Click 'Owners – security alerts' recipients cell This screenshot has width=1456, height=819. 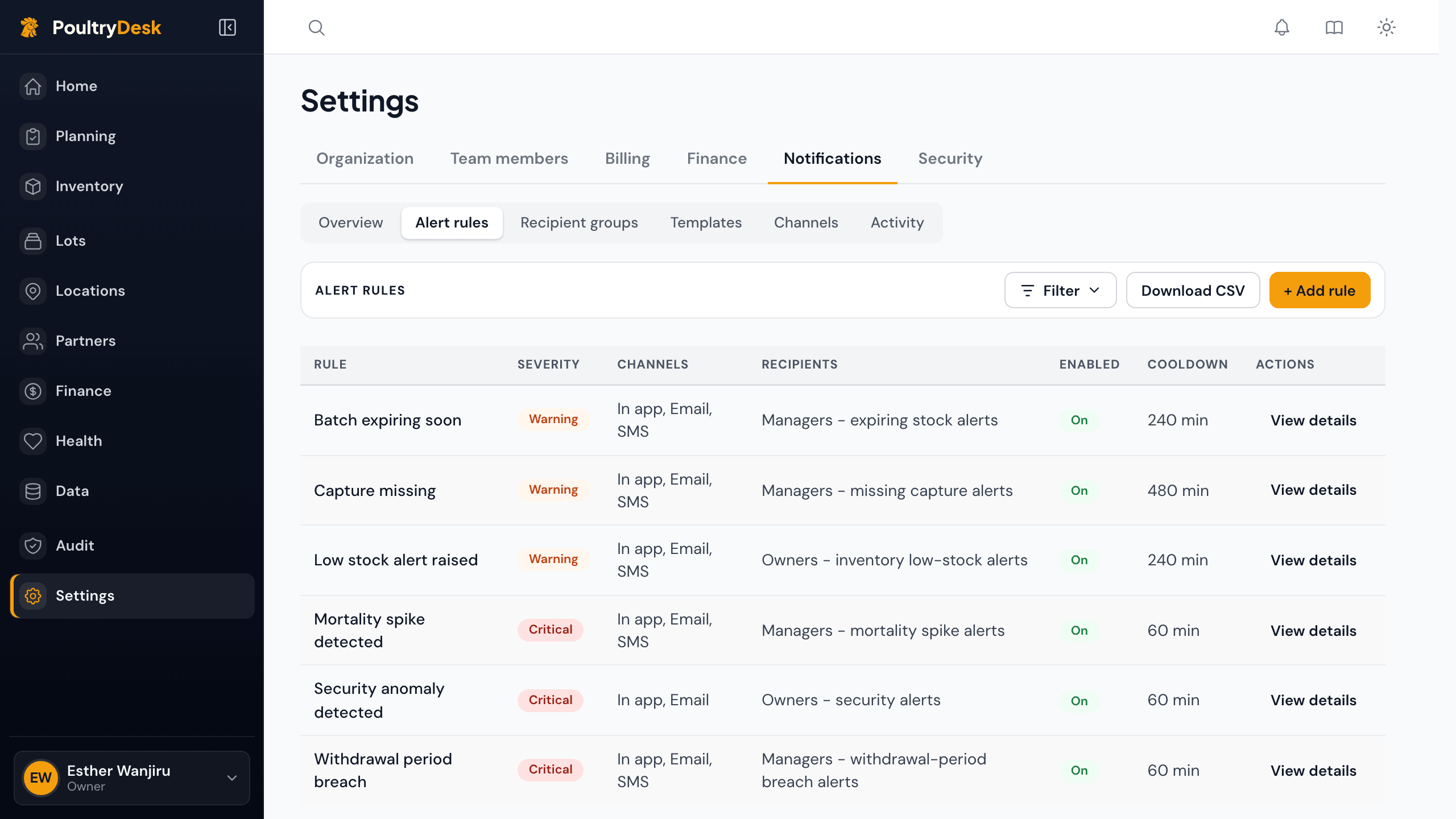[851, 701]
